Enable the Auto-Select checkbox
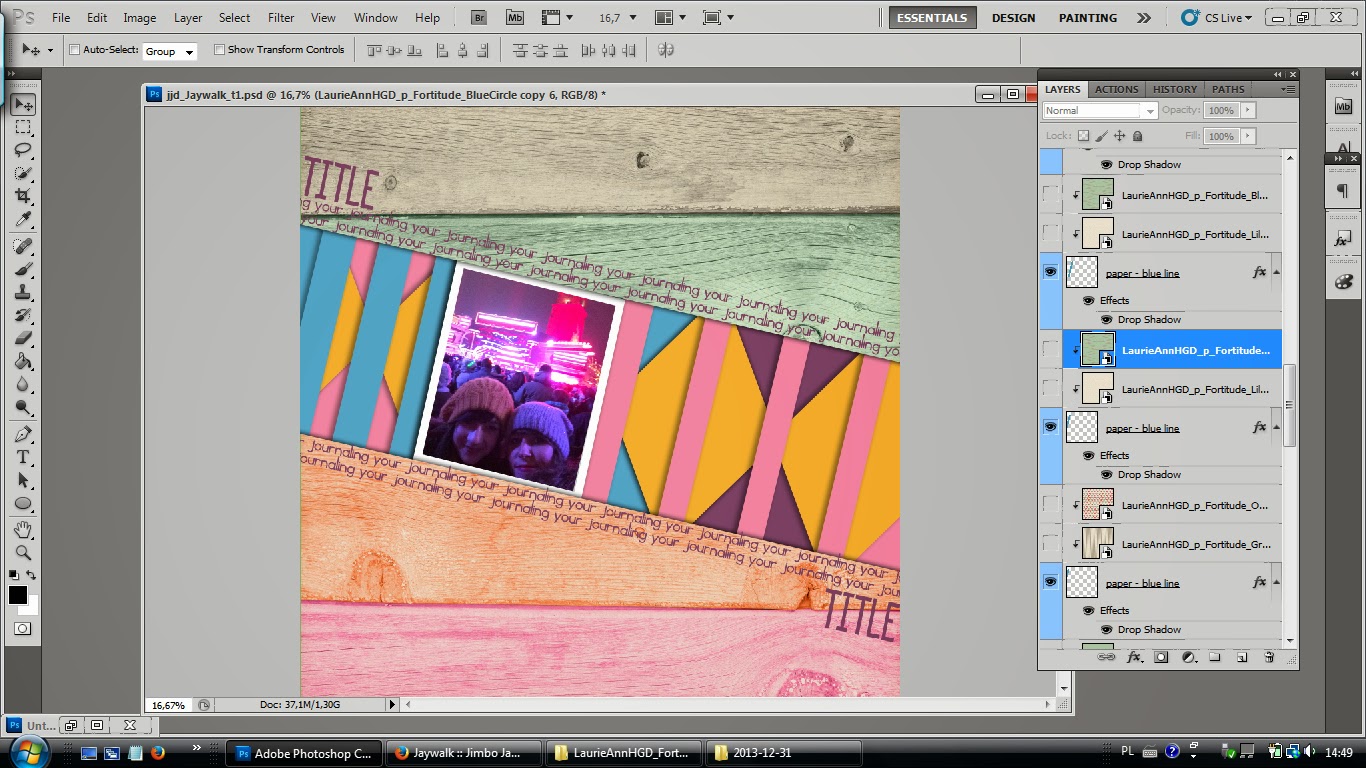The width and height of the screenshot is (1366, 768). pyautogui.click(x=75, y=50)
